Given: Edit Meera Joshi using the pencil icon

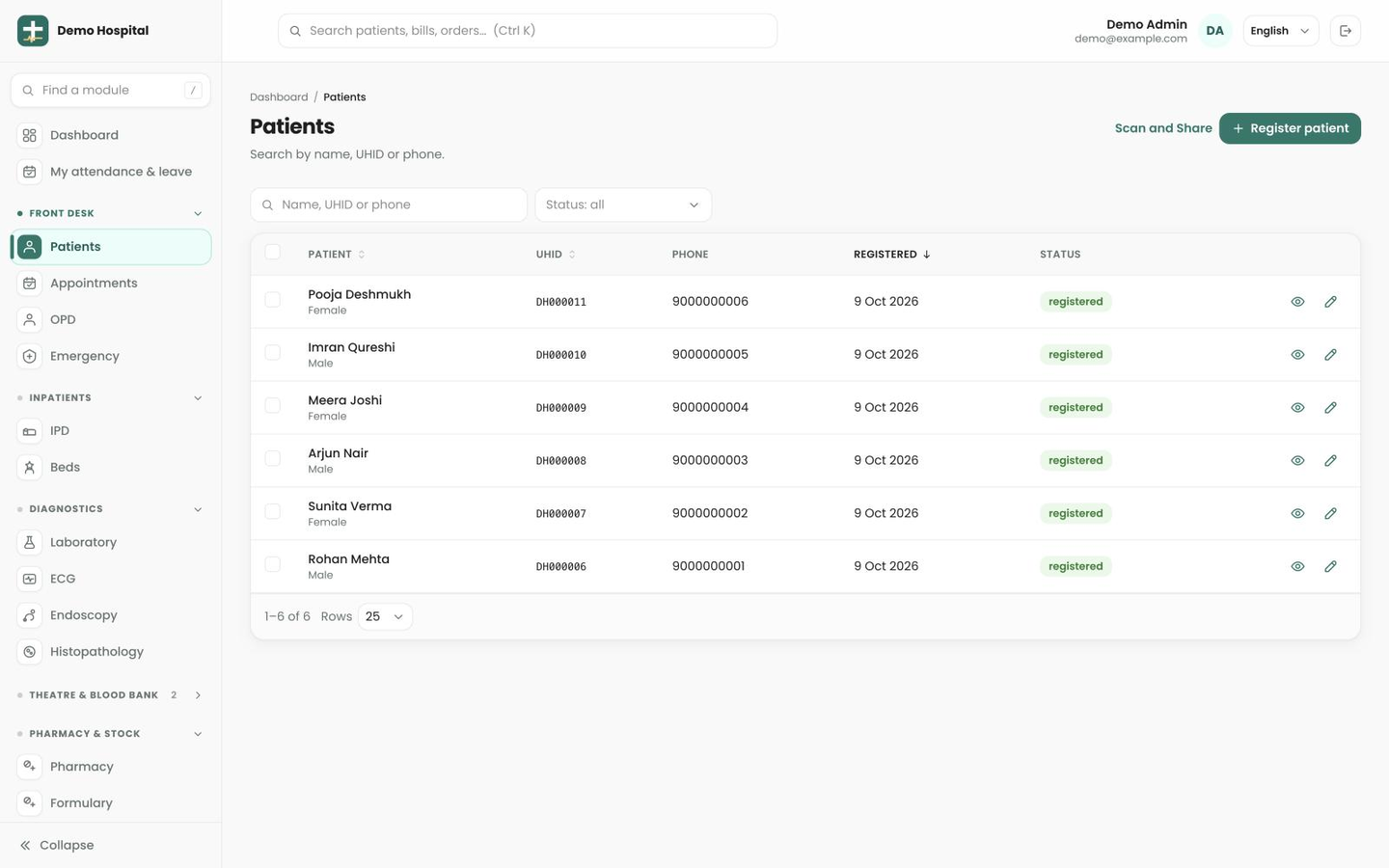Looking at the screenshot, I should [1330, 408].
